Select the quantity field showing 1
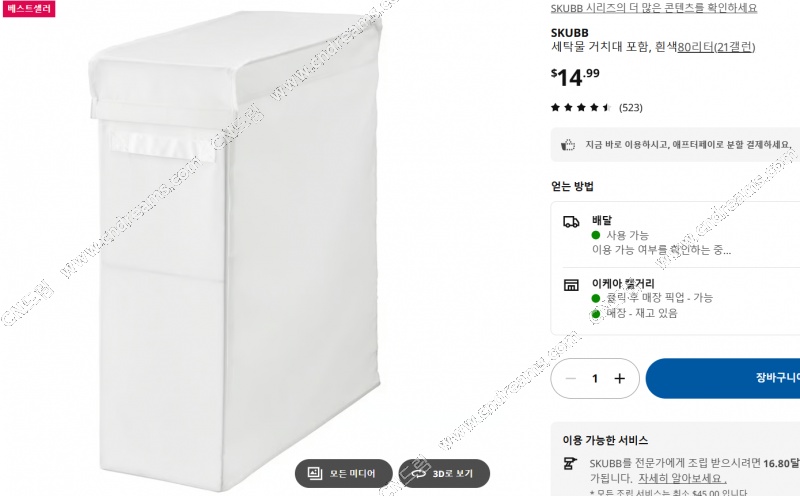 [x=595, y=378]
